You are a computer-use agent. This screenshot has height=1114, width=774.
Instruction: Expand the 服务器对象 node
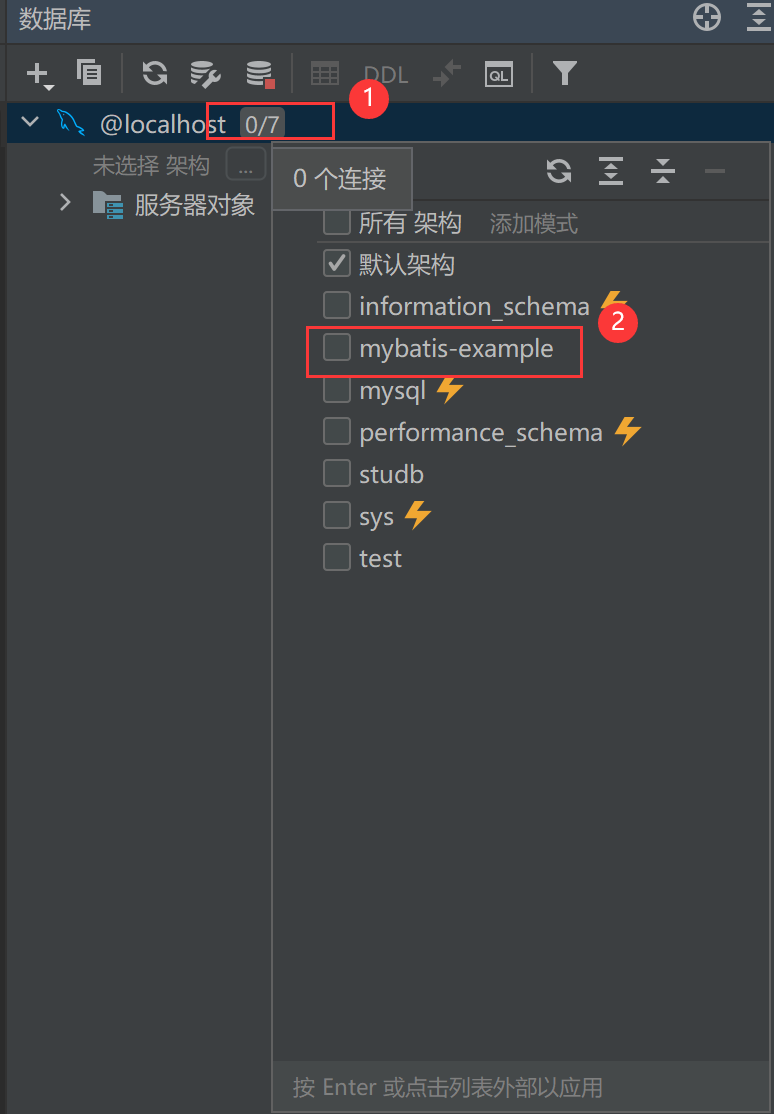point(65,202)
